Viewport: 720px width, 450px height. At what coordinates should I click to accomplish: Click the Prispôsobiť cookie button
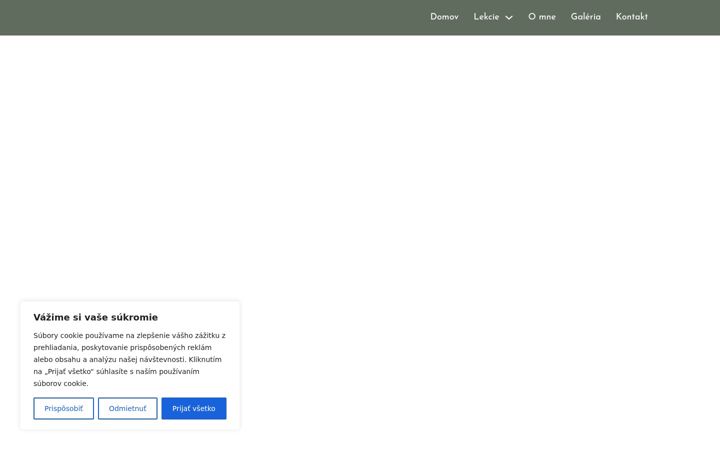[x=63, y=408]
